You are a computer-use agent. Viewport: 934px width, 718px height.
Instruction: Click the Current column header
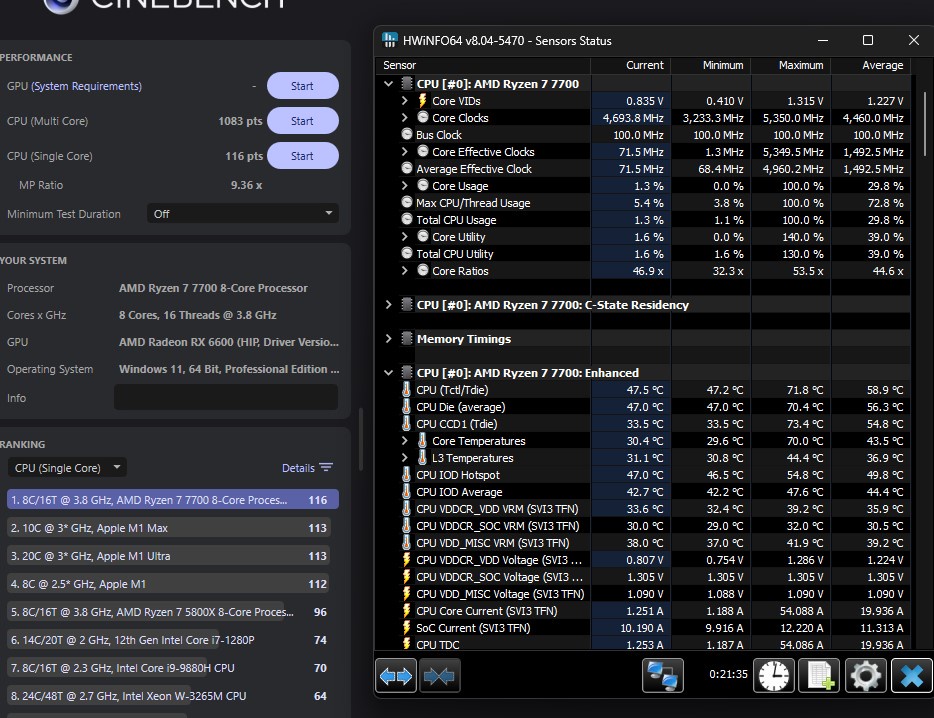click(631, 65)
